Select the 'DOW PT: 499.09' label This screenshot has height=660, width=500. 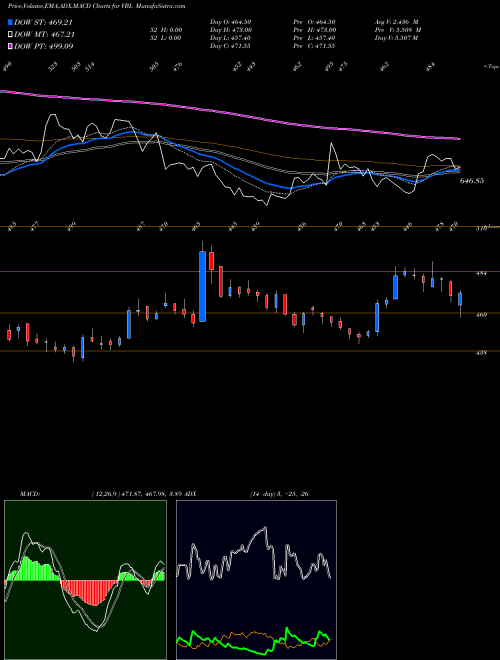pyautogui.click(x=44, y=46)
